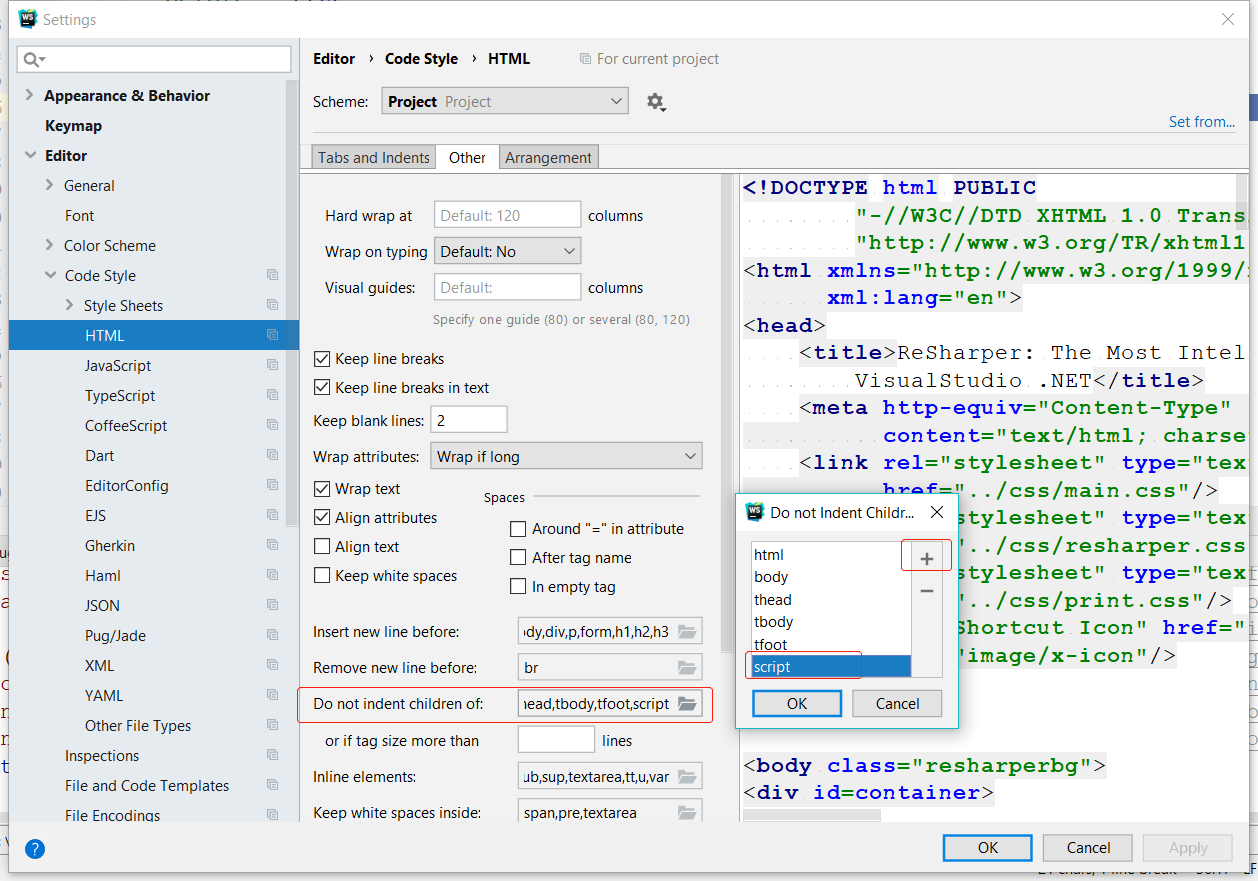Switch to the Arrangement tab
The height and width of the screenshot is (881, 1258).
coord(548,157)
